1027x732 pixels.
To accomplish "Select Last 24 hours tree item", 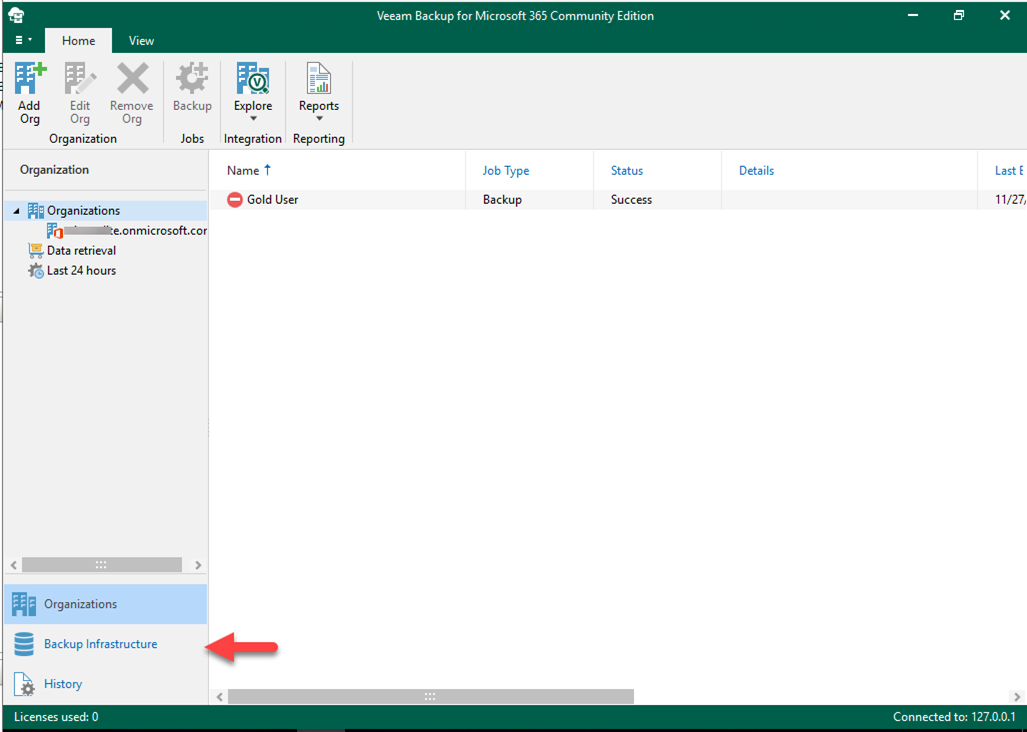I will (81, 270).
